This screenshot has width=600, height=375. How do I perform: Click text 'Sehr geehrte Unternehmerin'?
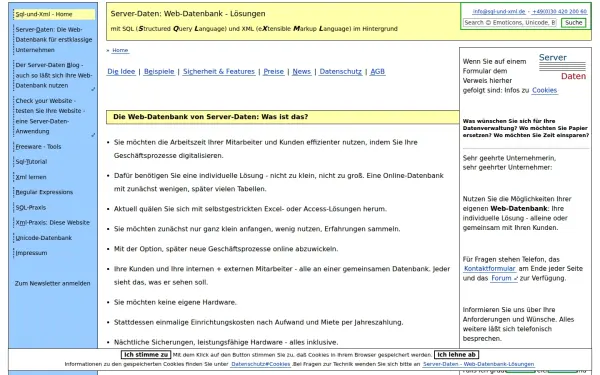point(509,158)
